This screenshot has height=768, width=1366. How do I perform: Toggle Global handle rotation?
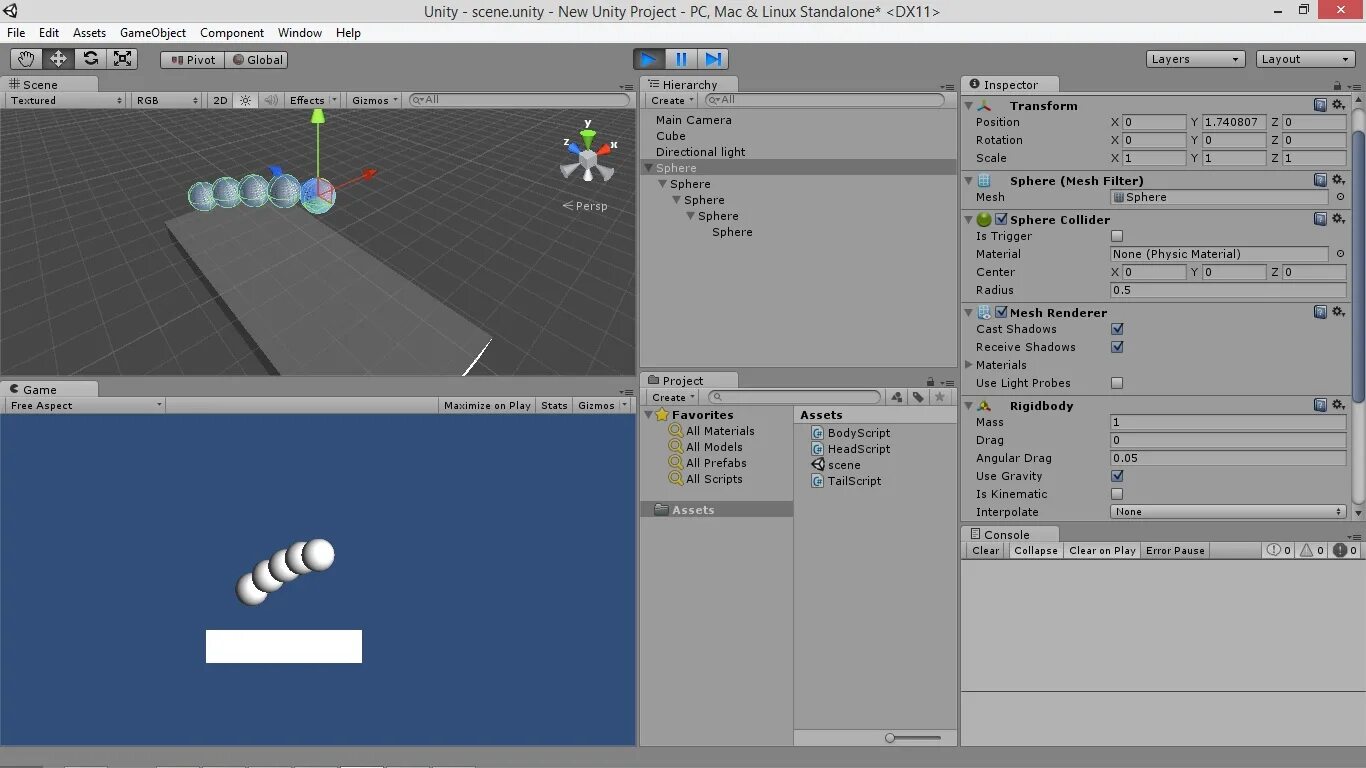point(257,60)
